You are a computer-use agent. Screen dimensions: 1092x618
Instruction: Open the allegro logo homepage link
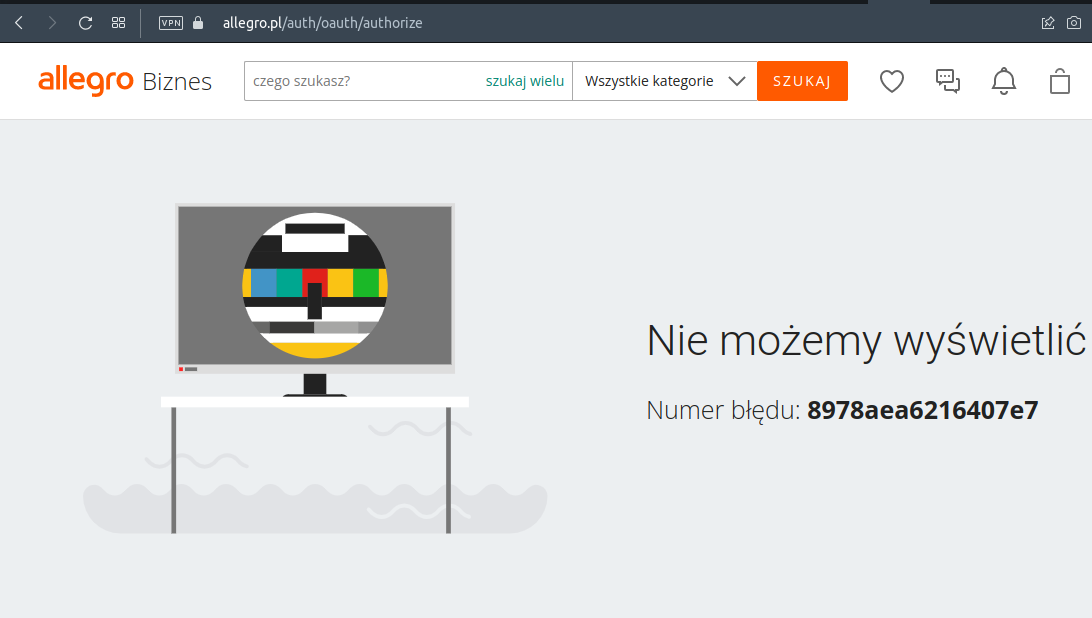pyautogui.click(x=86, y=81)
